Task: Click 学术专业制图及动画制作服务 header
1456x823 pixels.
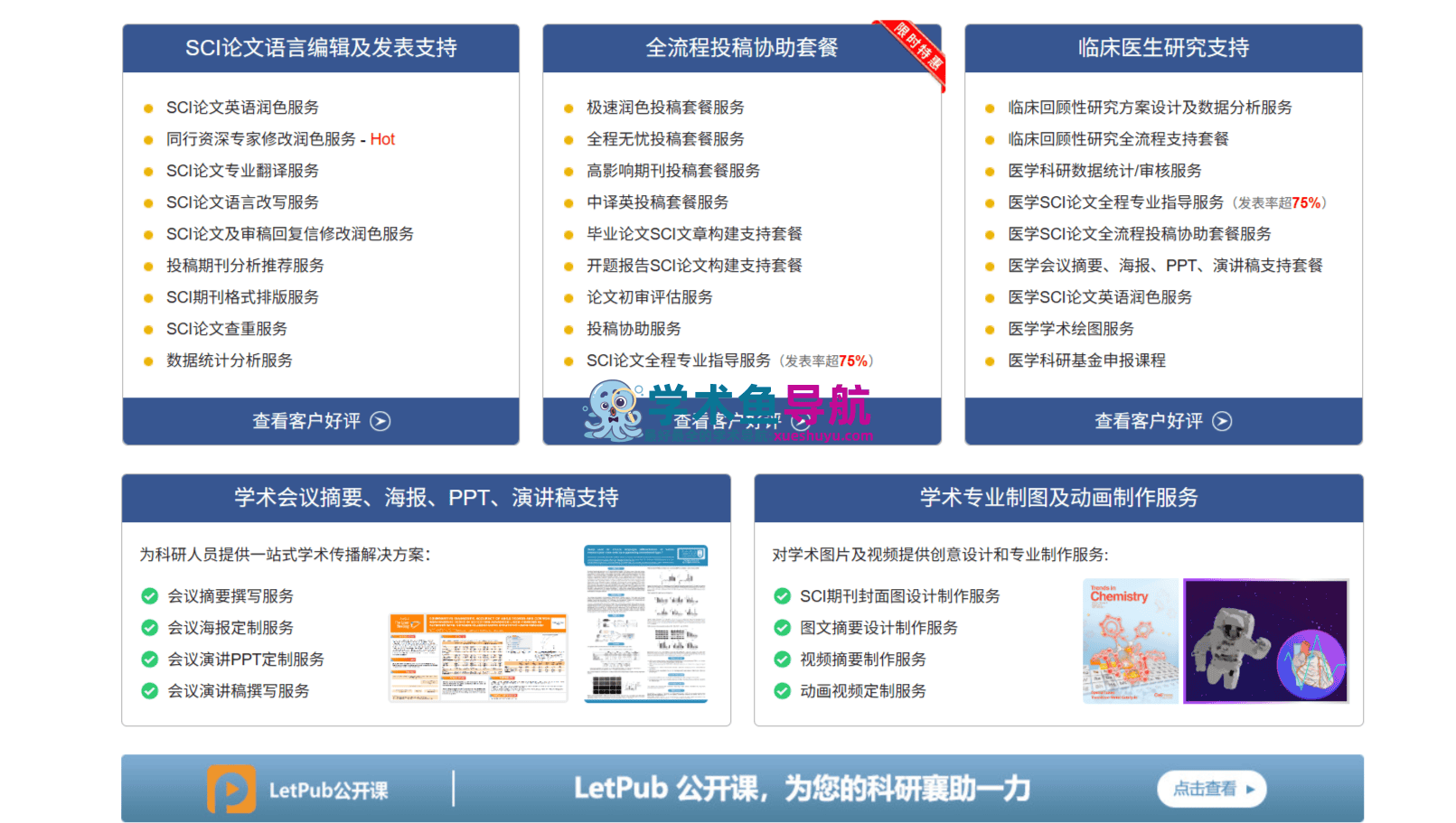Action: (1058, 498)
